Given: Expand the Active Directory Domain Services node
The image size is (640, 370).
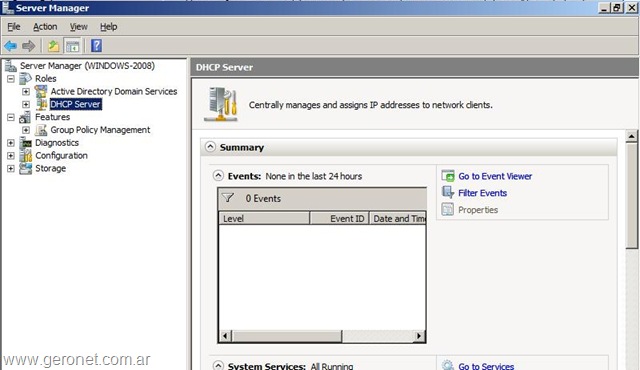Looking at the screenshot, I should (26, 92).
